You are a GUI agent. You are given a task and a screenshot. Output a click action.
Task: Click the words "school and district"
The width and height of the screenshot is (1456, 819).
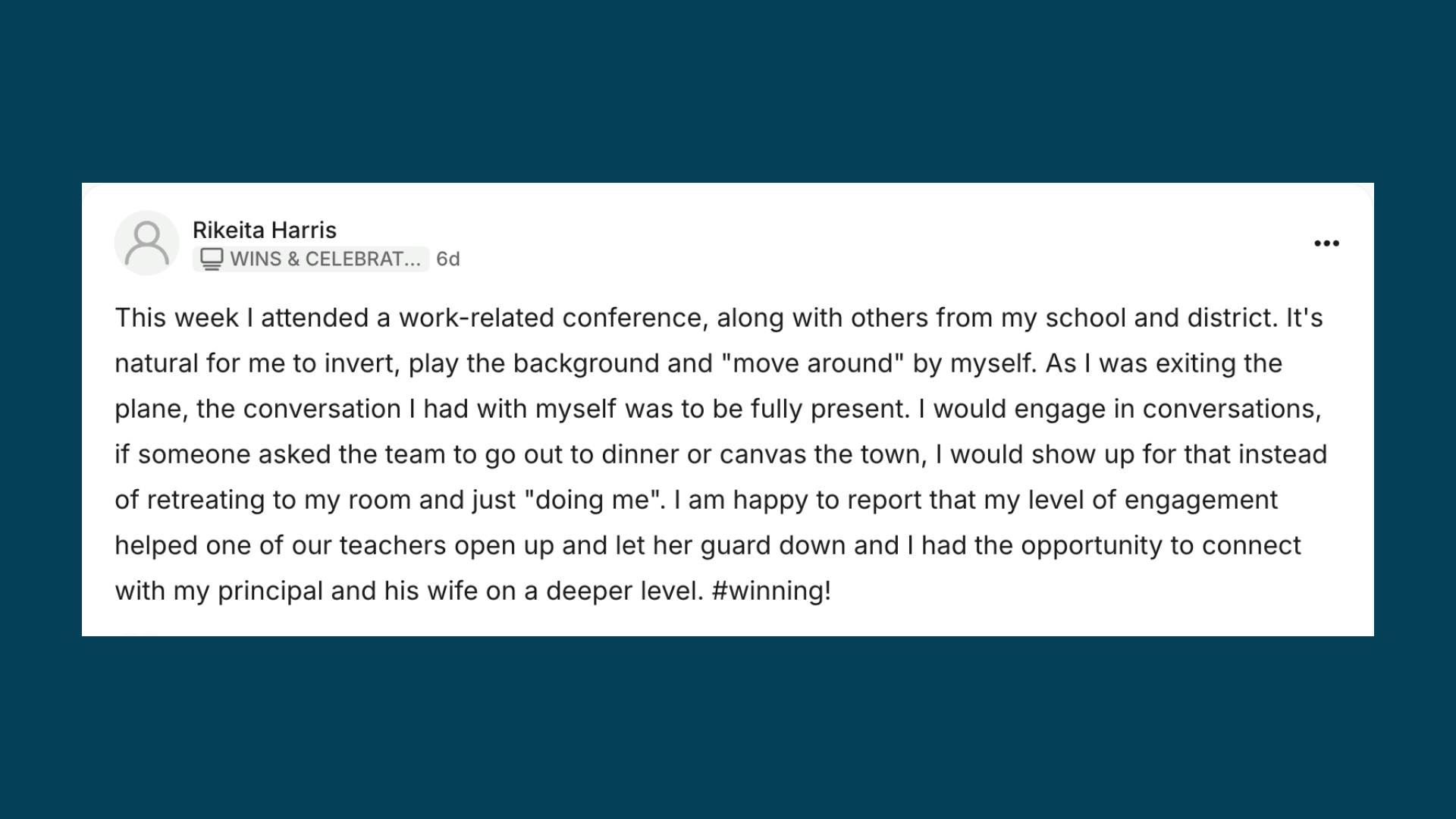point(1161,318)
